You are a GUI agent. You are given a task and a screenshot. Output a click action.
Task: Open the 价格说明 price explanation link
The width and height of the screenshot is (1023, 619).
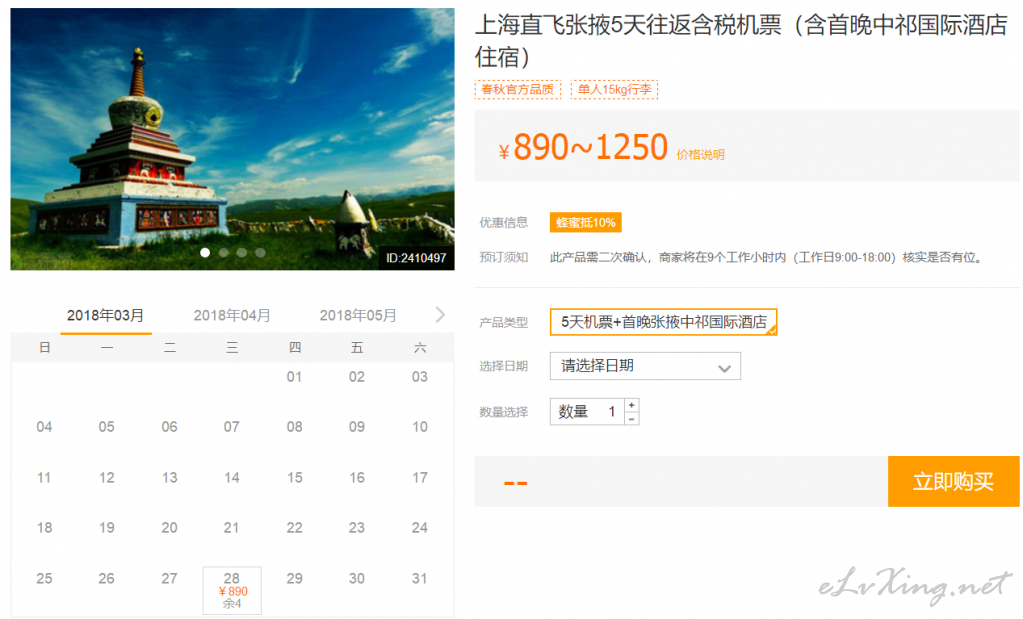click(700, 155)
